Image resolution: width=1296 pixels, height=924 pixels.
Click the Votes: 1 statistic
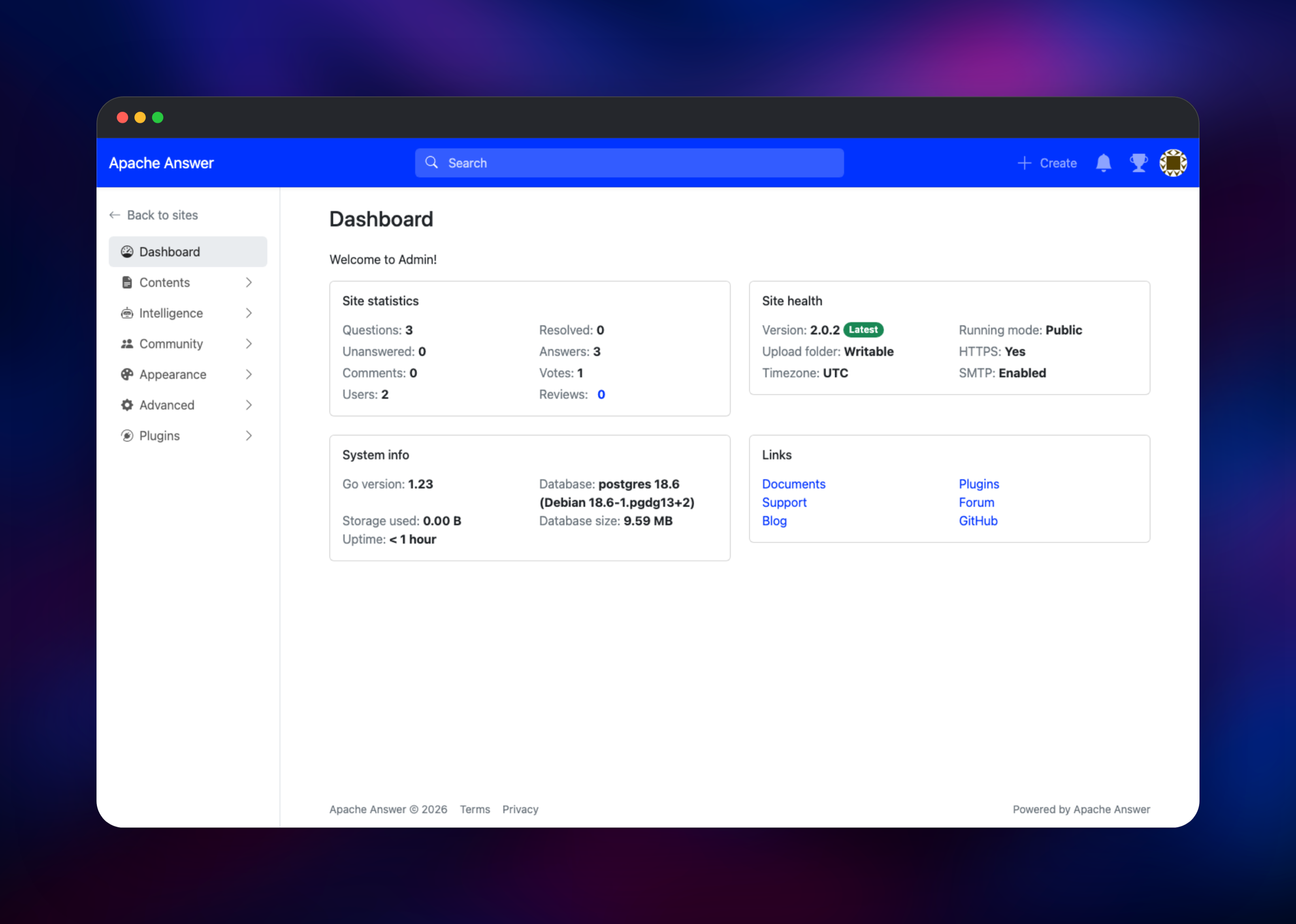[x=561, y=373]
